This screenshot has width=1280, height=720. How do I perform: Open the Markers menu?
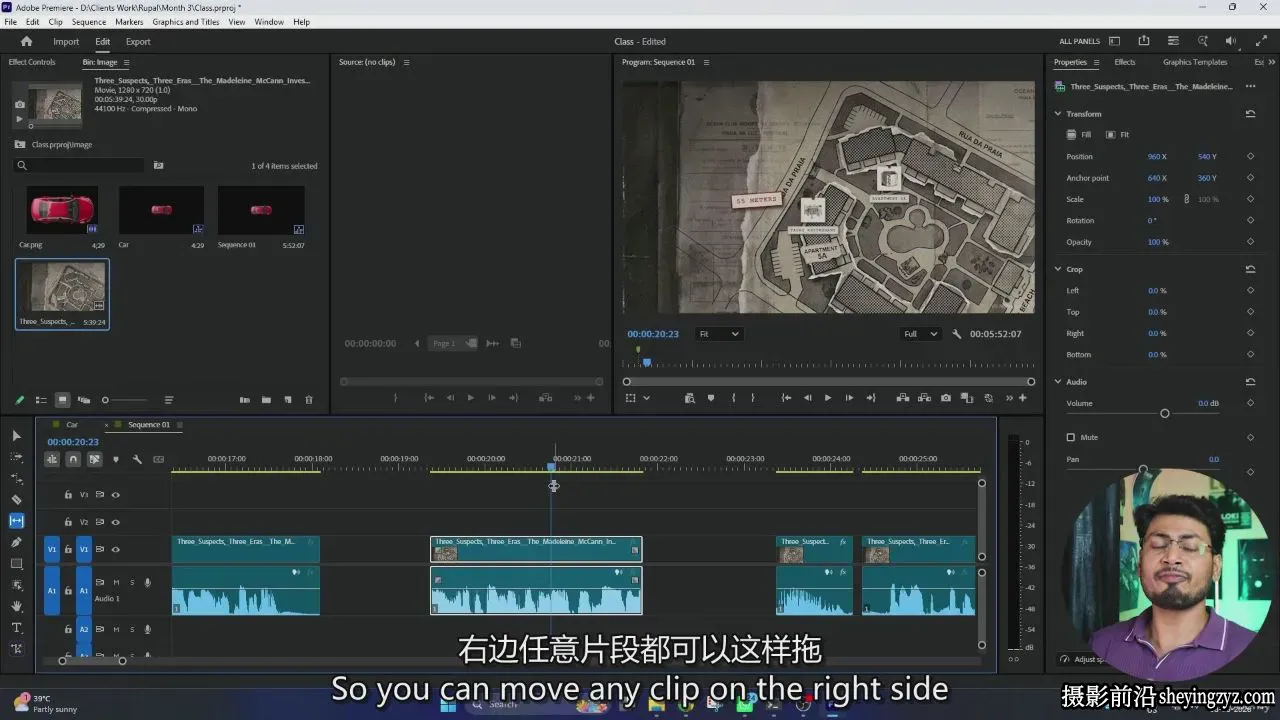(x=129, y=22)
